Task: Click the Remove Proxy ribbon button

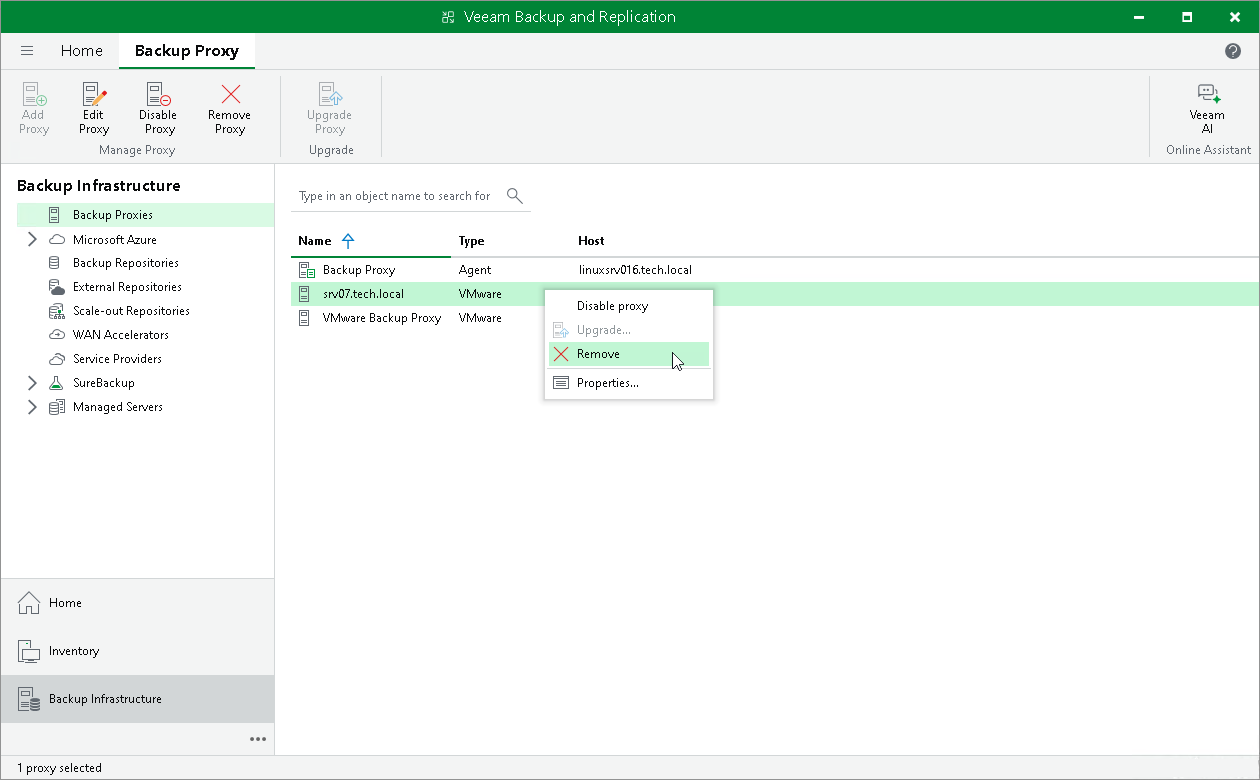Action: coord(230,109)
